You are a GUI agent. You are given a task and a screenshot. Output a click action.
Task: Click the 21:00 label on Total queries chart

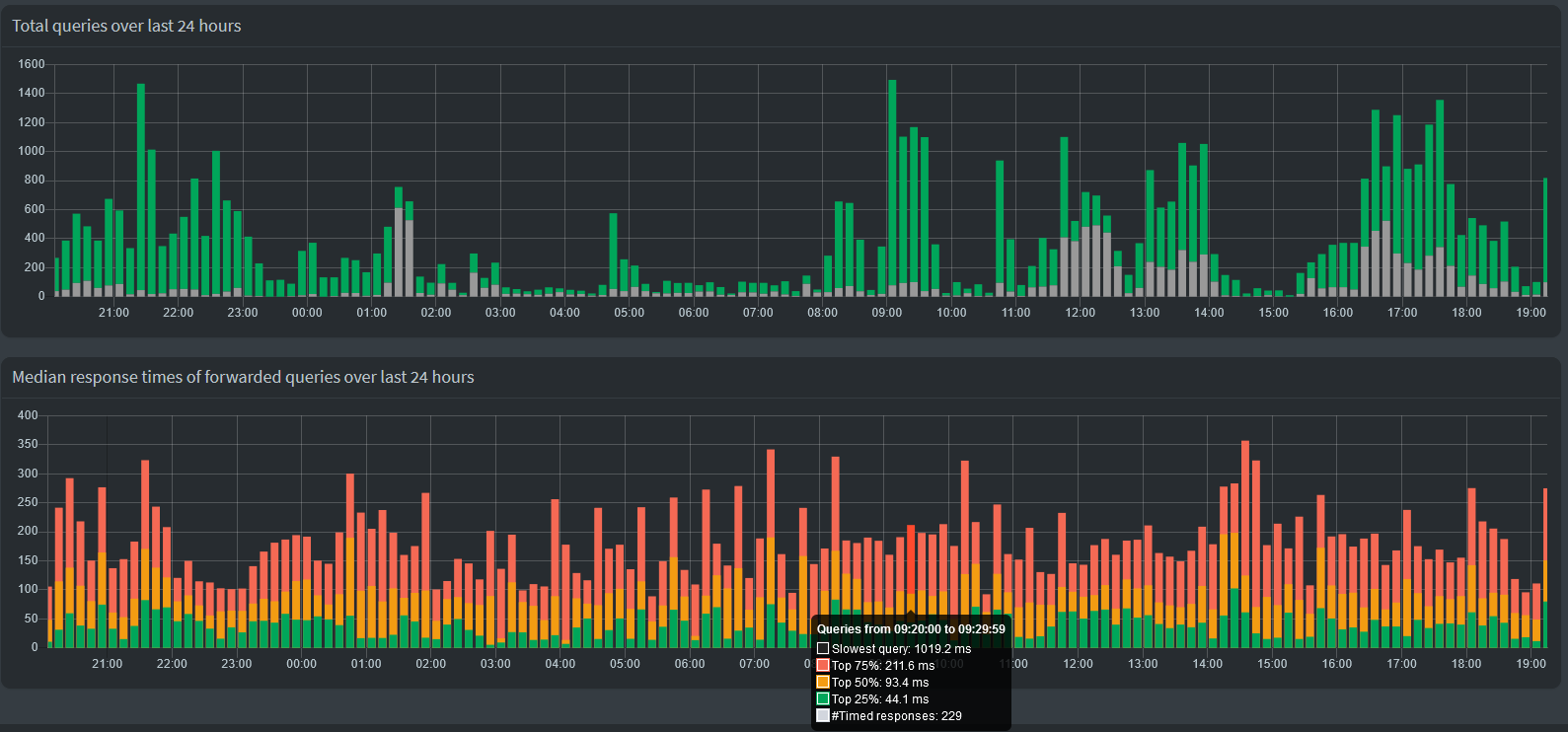(113, 313)
